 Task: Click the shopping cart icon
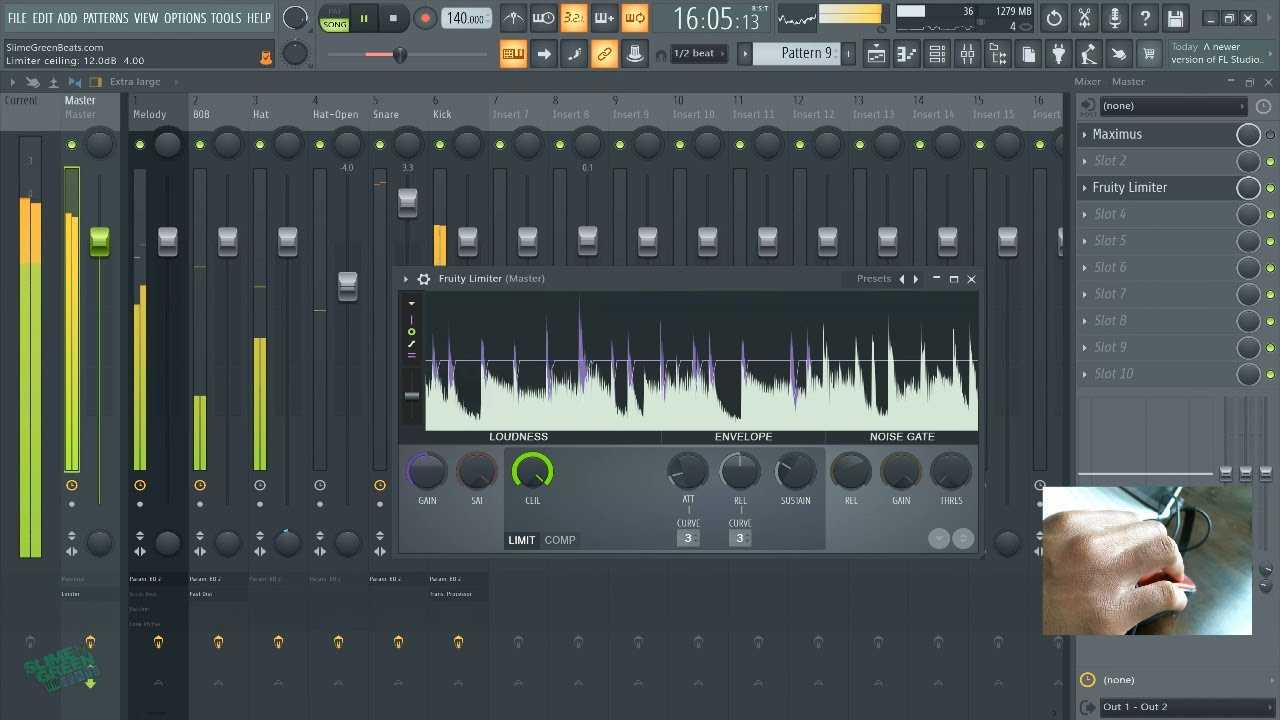point(1149,54)
